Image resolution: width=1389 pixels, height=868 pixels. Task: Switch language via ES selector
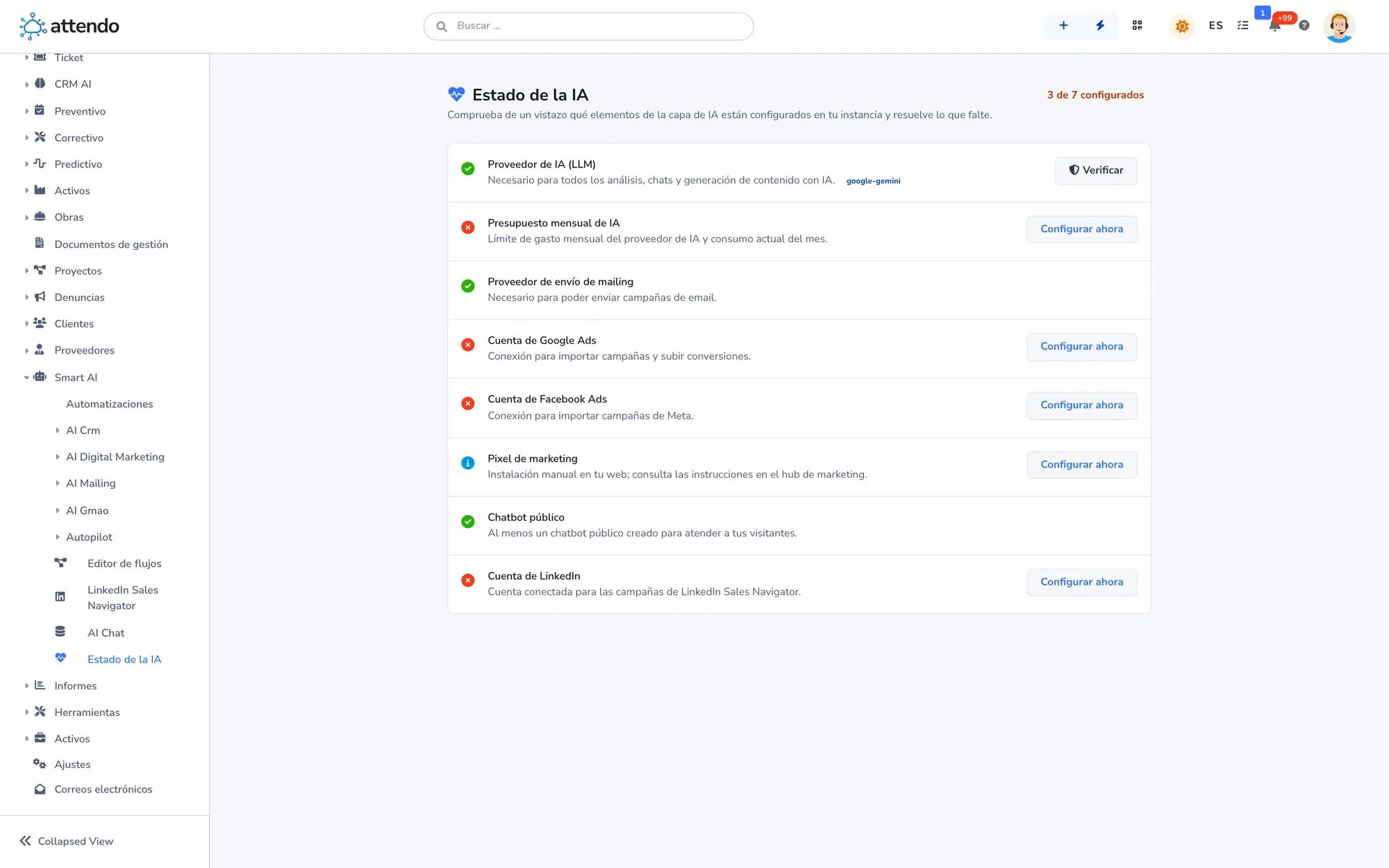(1215, 26)
